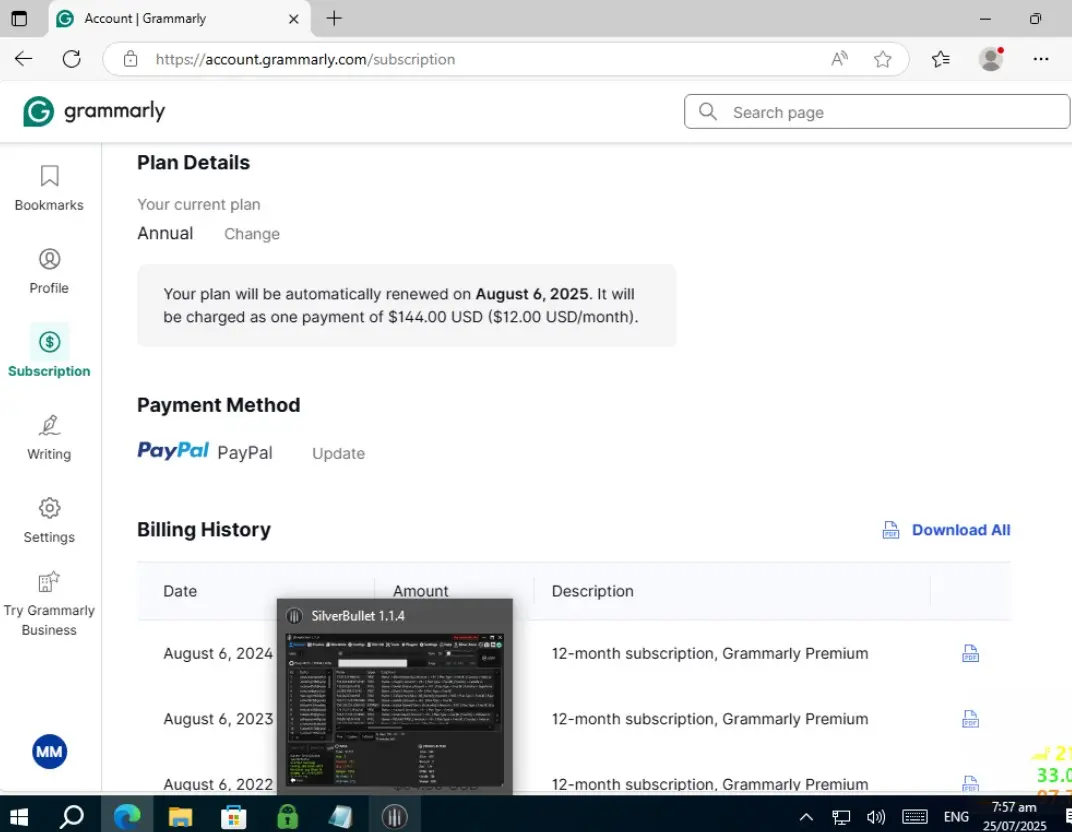Click ENG language indicator
This screenshot has height=832, width=1072.
pos(956,816)
